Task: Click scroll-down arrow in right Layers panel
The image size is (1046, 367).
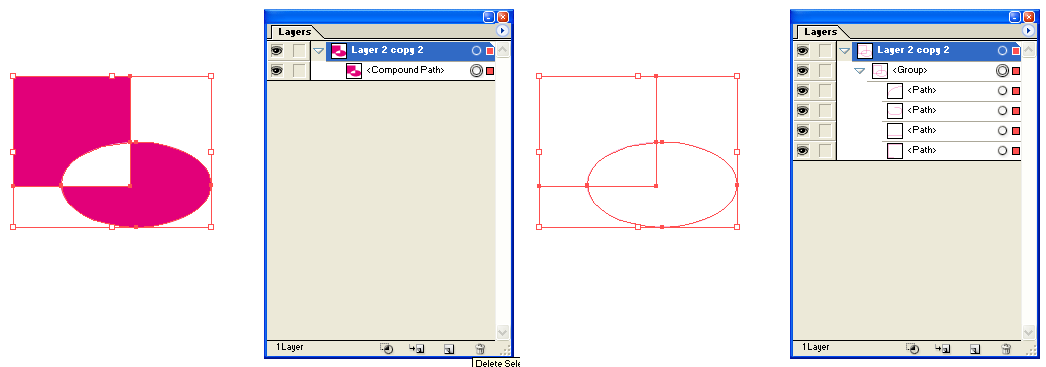Action: tap(1029, 332)
